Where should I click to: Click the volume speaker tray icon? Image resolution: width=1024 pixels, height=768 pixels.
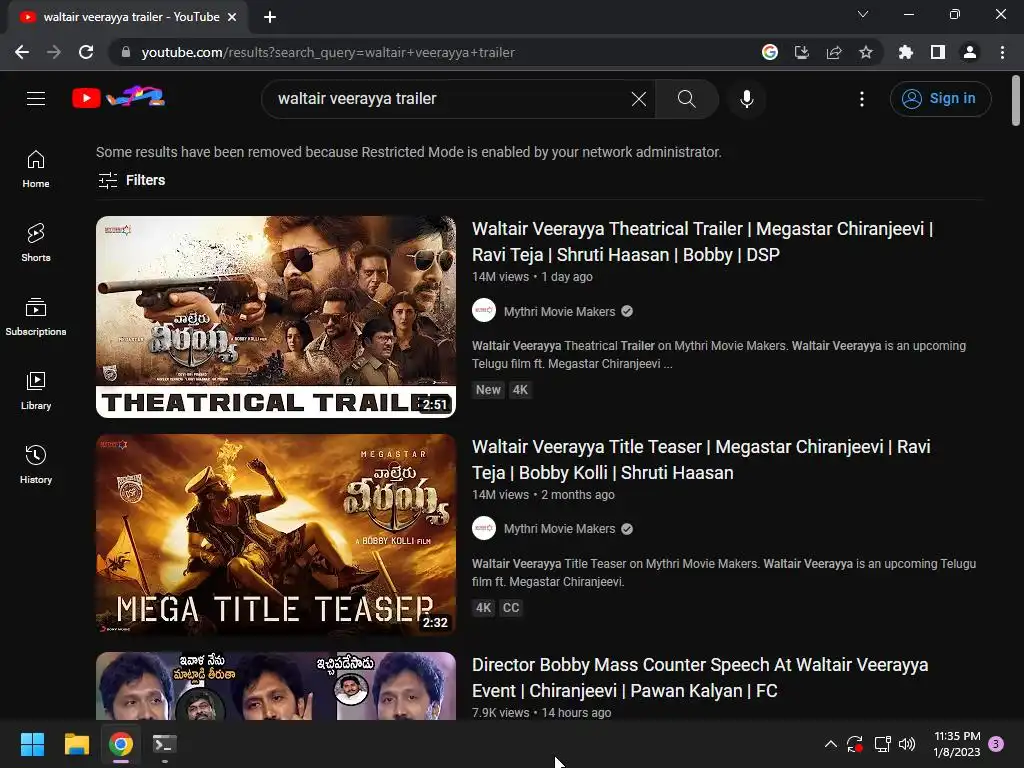click(906, 744)
